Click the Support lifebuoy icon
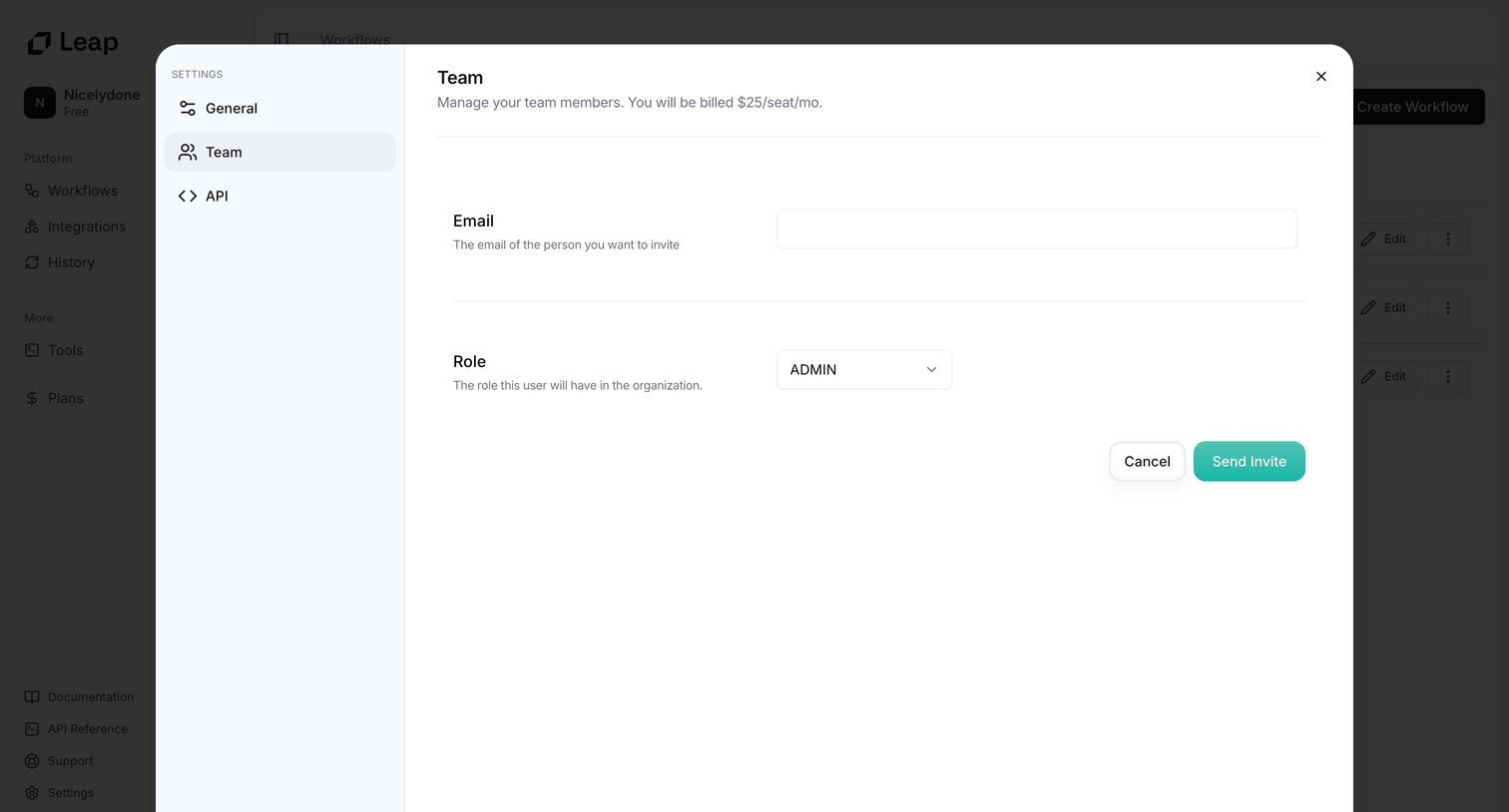This screenshot has height=812, width=1509. point(32,761)
